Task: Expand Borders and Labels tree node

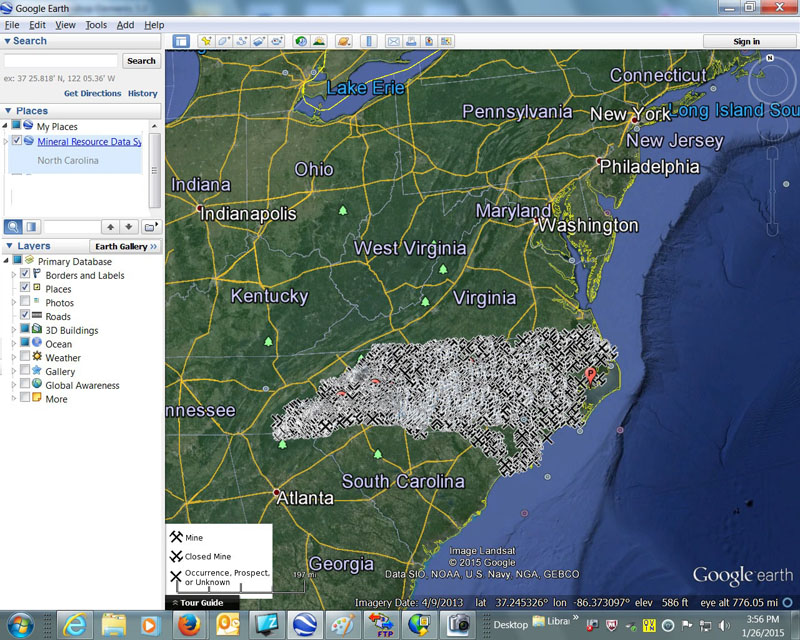Action: point(14,275)
